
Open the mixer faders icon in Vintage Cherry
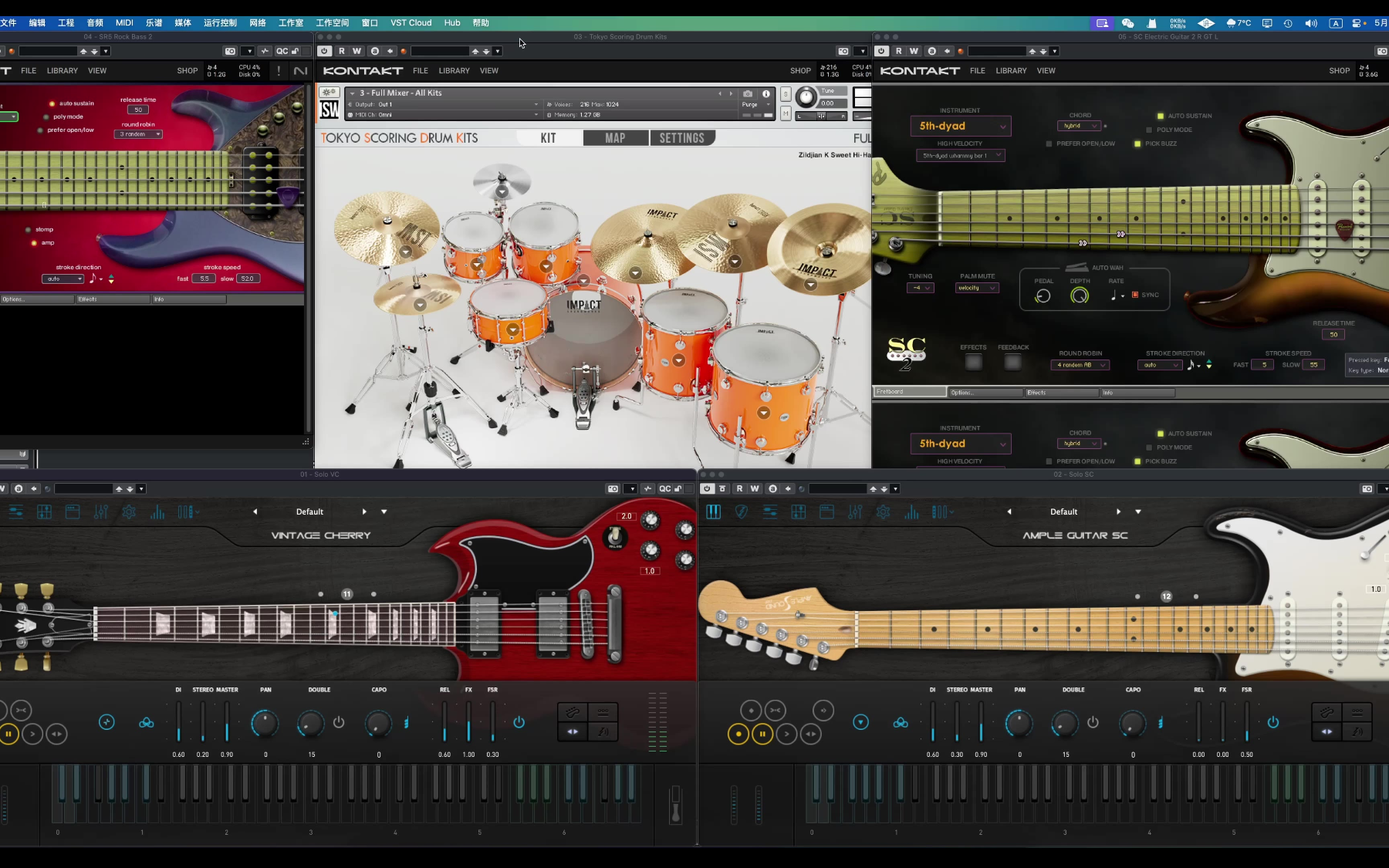pyautogui.click(x=101, y=512)
